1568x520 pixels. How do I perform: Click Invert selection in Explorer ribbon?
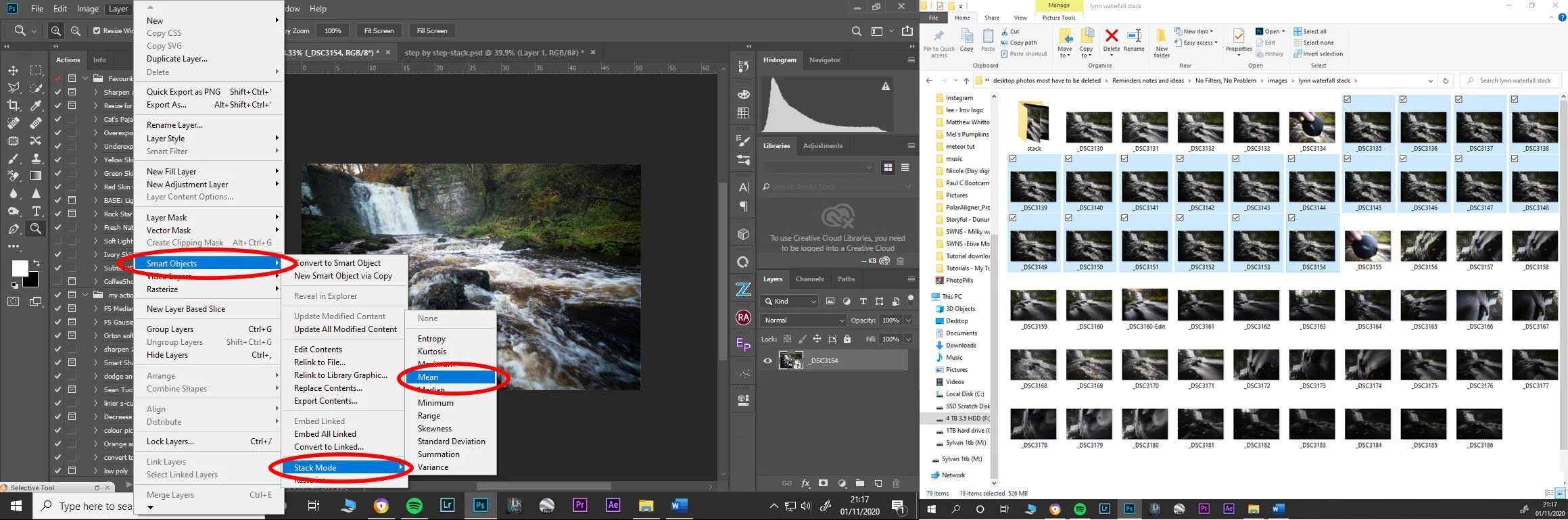pos(1318,54)
